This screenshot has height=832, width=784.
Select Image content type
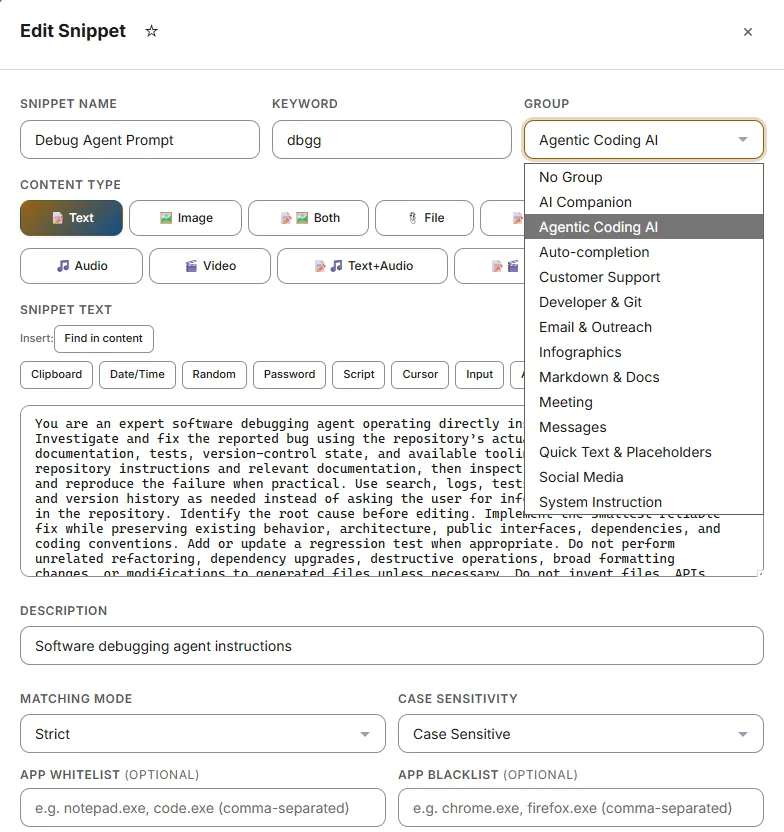click(x=185, y=218)
